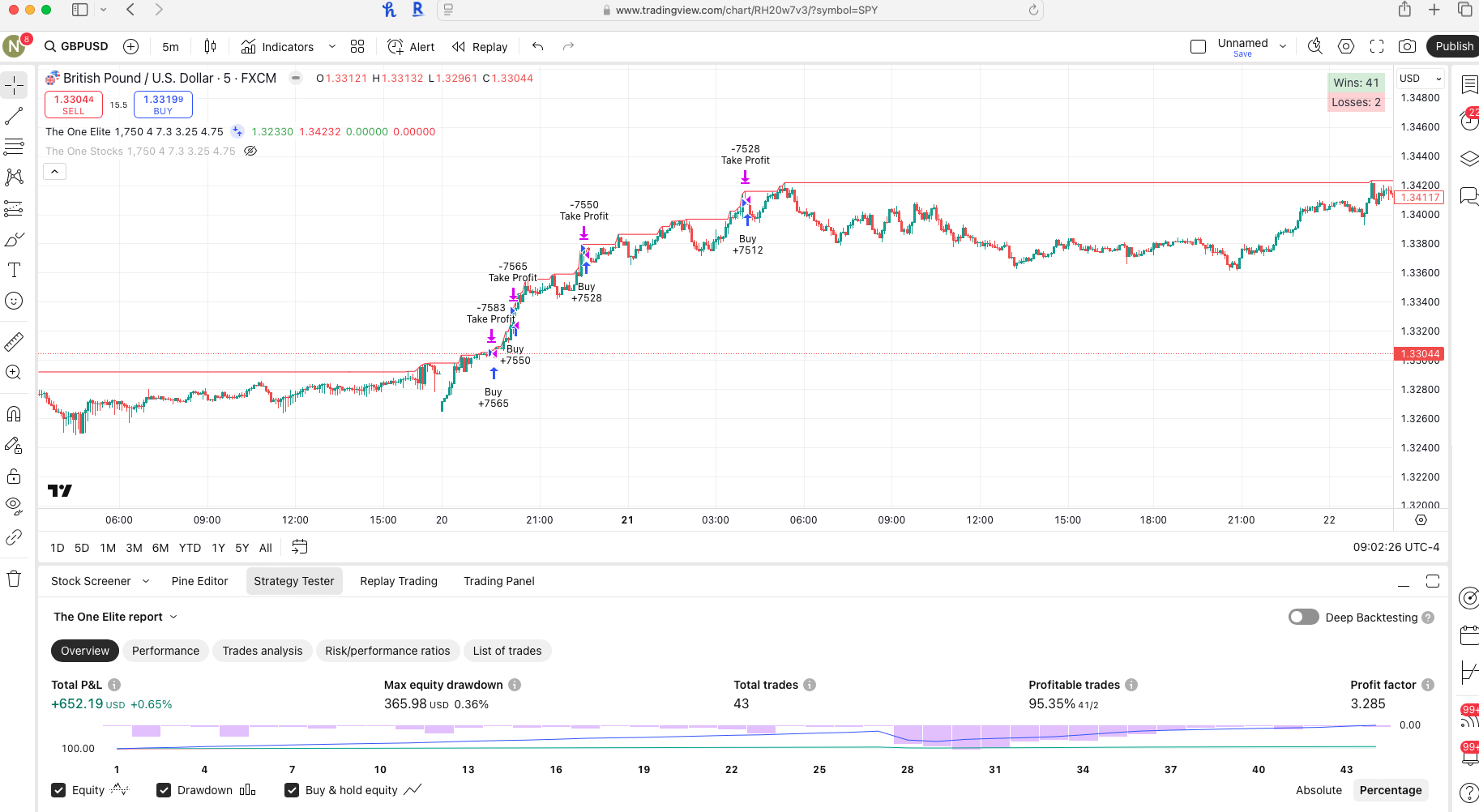Viewport: 1479px width, 812px height.
Task: Open the Performance report section
Action: [x=165, y=651]
